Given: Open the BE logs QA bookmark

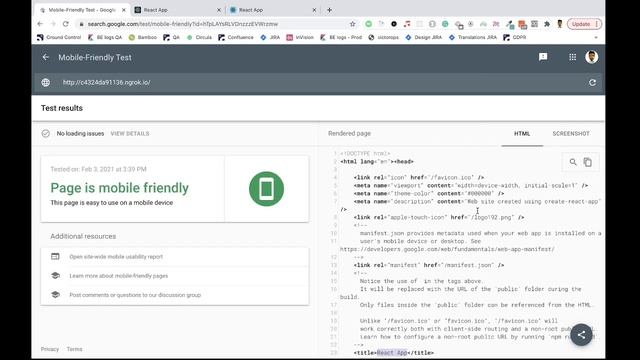Looking at the screenshot, I should click(105, 37).
